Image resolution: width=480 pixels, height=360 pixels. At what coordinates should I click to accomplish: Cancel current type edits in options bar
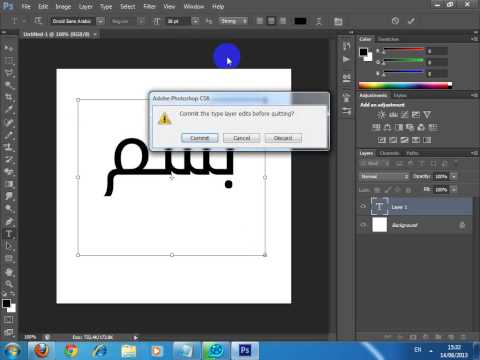click(x=395, y=21)
